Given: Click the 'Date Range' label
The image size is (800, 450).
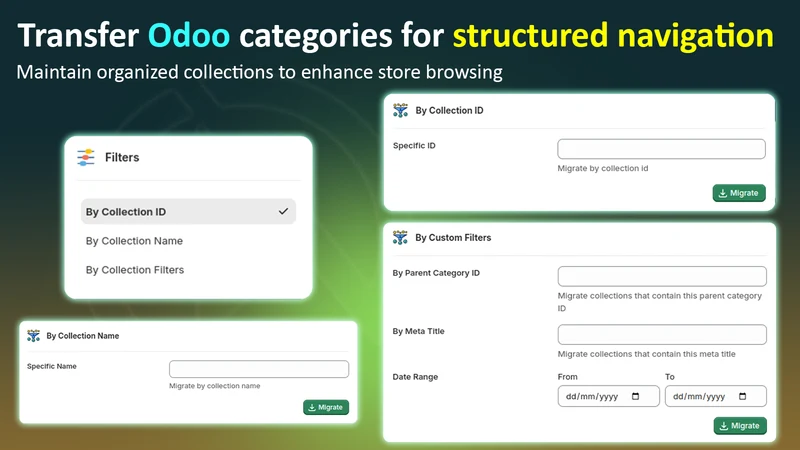Looking at the screenshot, I should point(415,377).
